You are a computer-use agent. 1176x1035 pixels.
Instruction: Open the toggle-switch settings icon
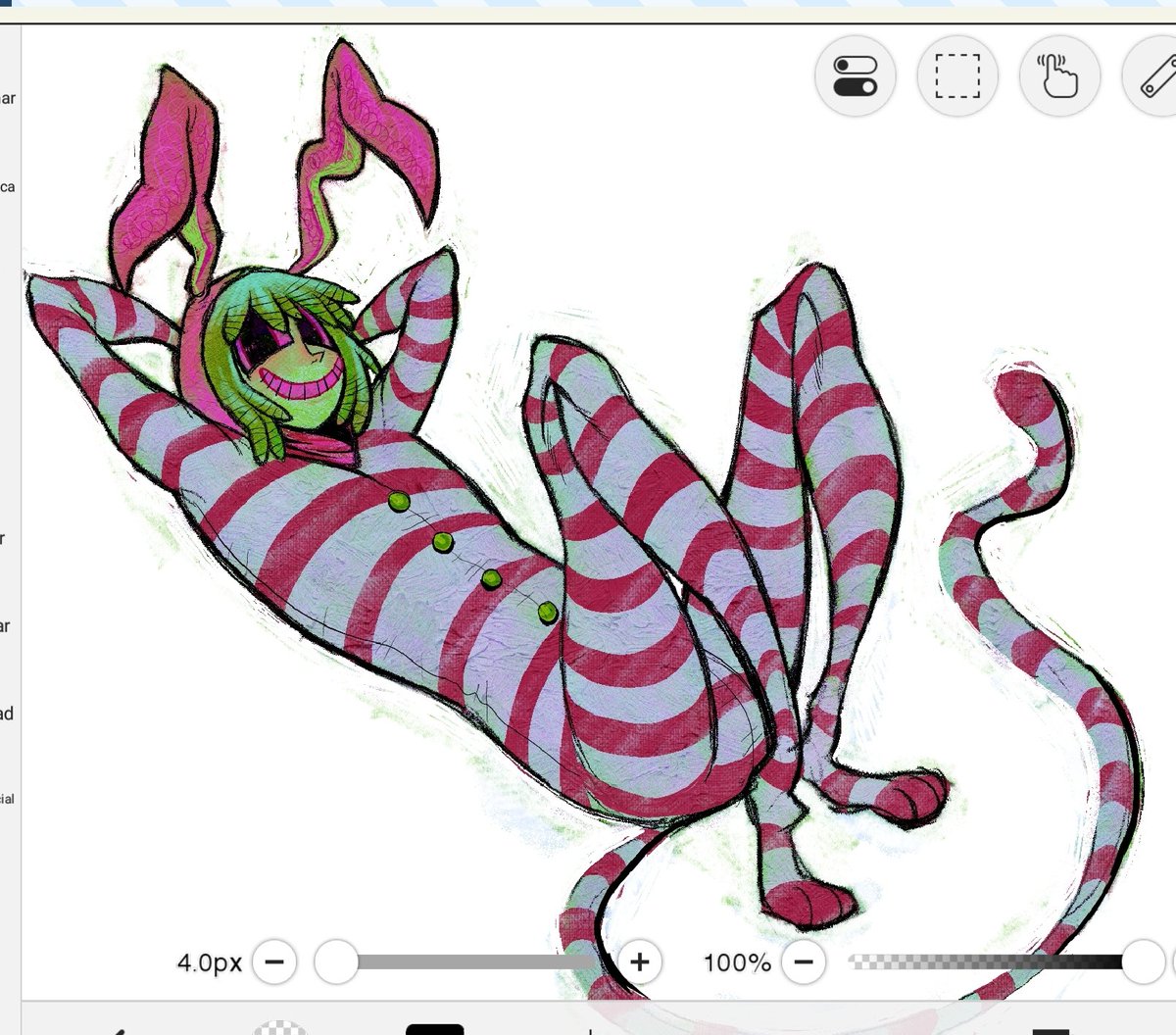855,75
